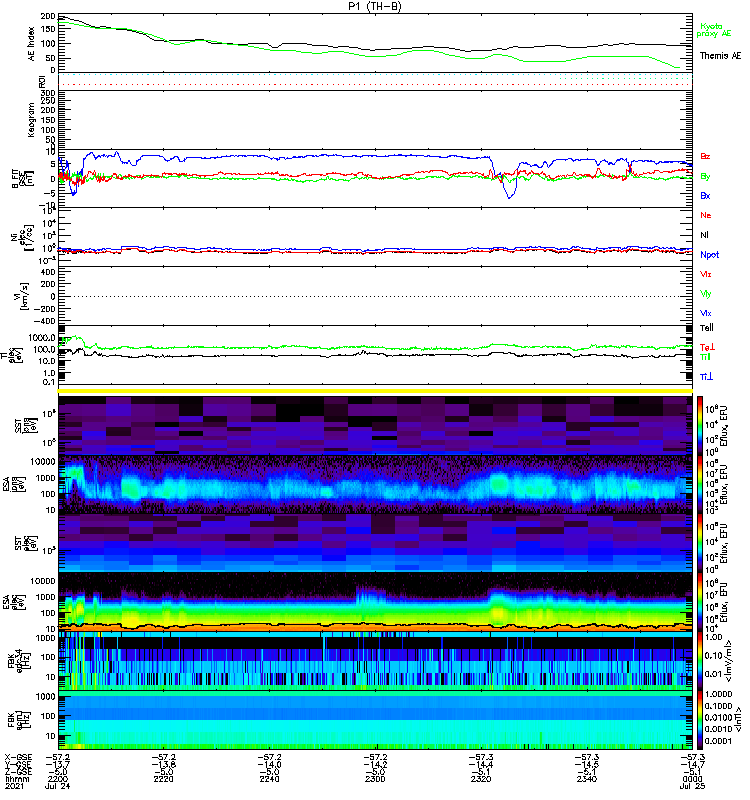Click the 2320 time tick label
This screenshot has width=750, height=800.
point(481,779)
